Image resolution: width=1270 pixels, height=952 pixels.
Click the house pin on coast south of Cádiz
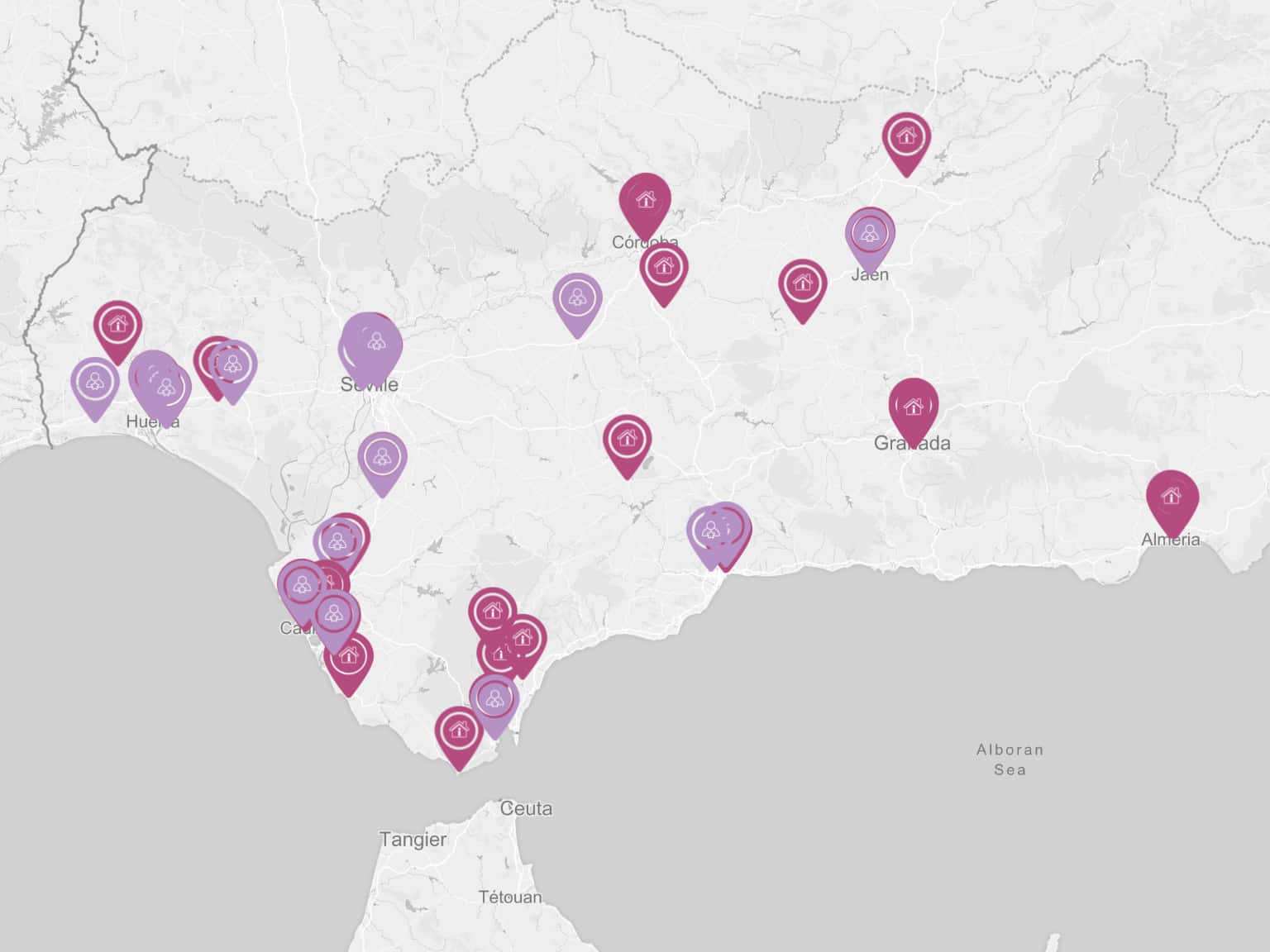348,658
